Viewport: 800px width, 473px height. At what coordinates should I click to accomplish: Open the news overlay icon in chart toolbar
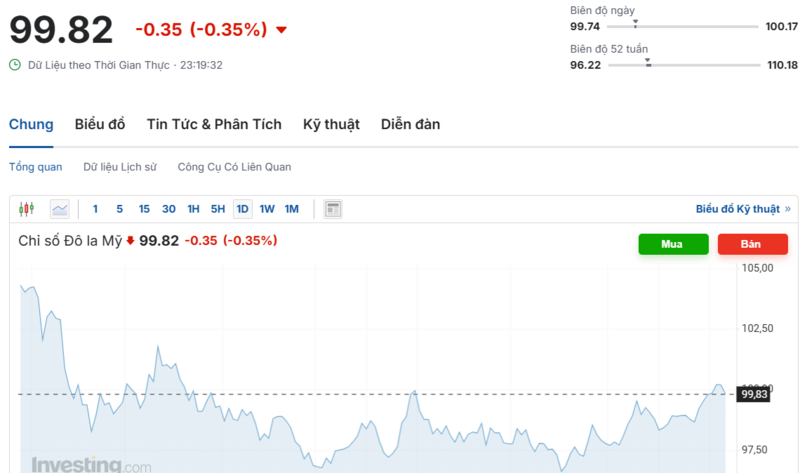[333, 209]
